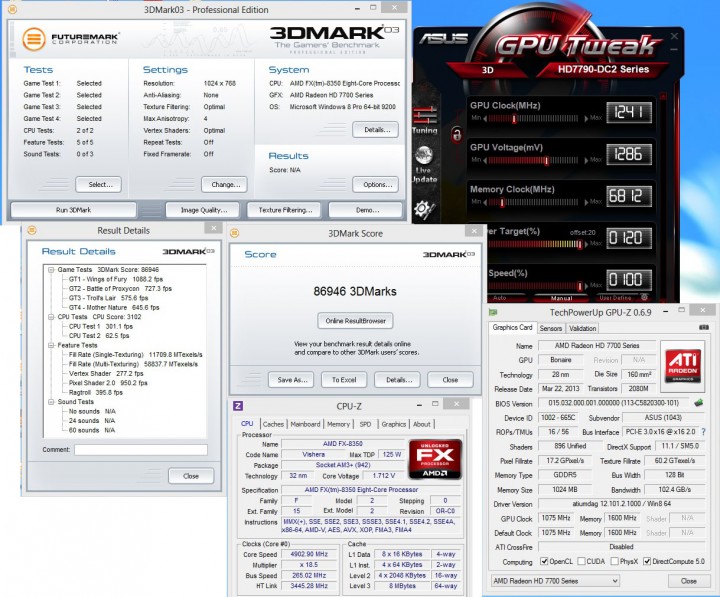Image resolution: width=720 pixels, height=597 pixels.
Task: Click the GPU Voltage slider handle
Action: pos(546,160)
